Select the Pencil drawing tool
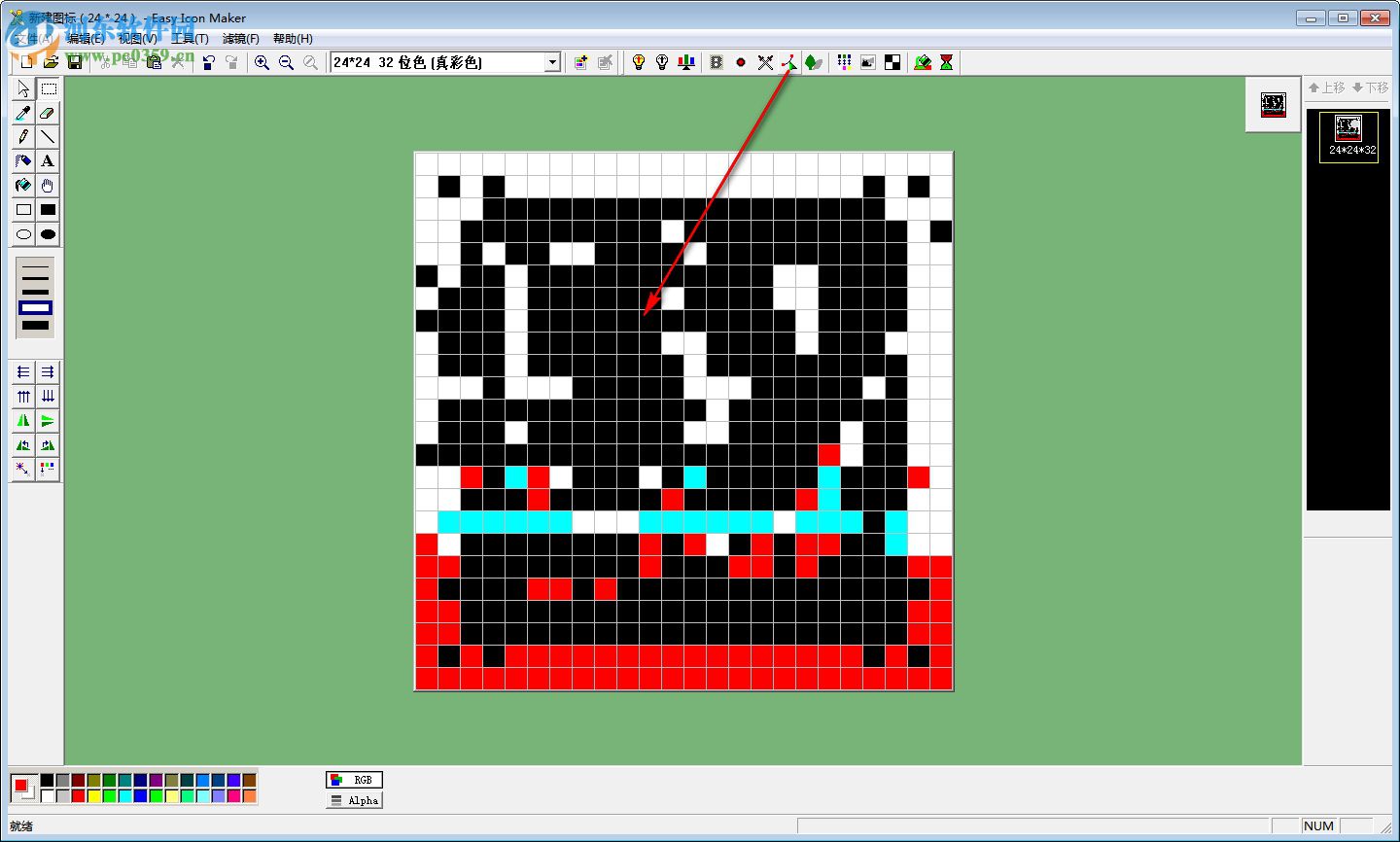The width and height of the screenshot is (1400, 842). 22,137
